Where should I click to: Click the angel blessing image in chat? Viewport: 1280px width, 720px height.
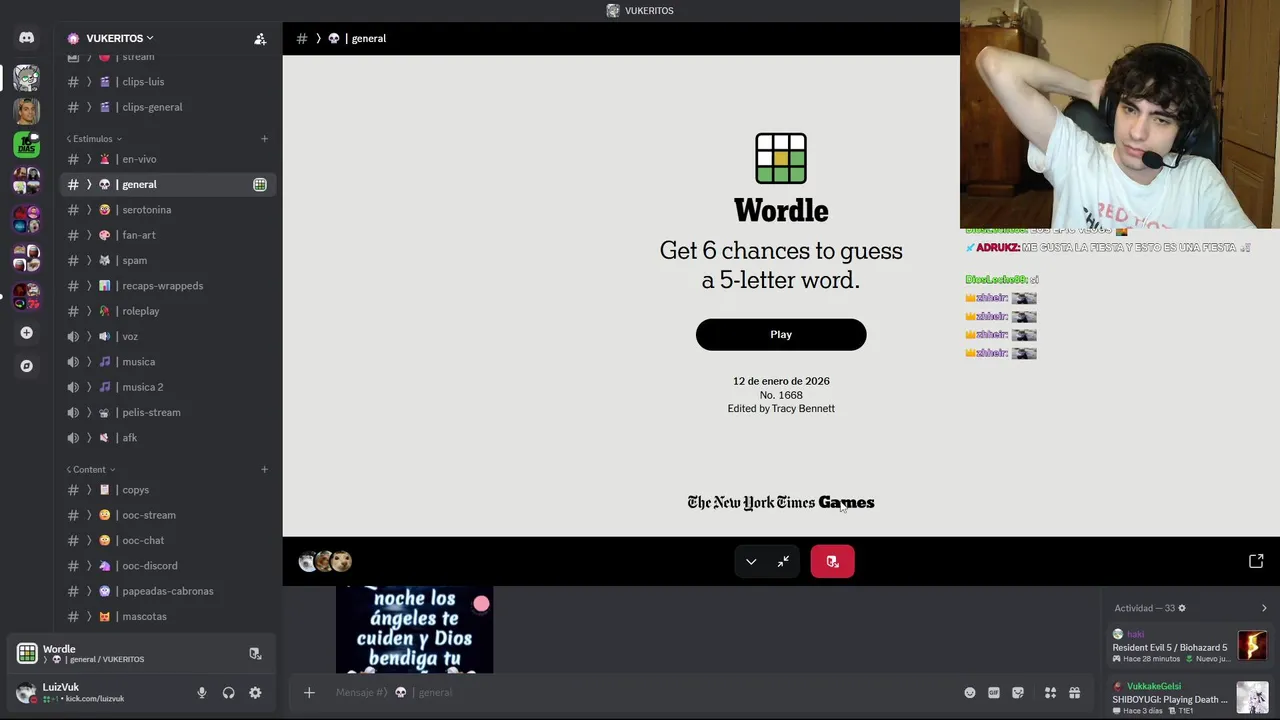pos(414,630)
